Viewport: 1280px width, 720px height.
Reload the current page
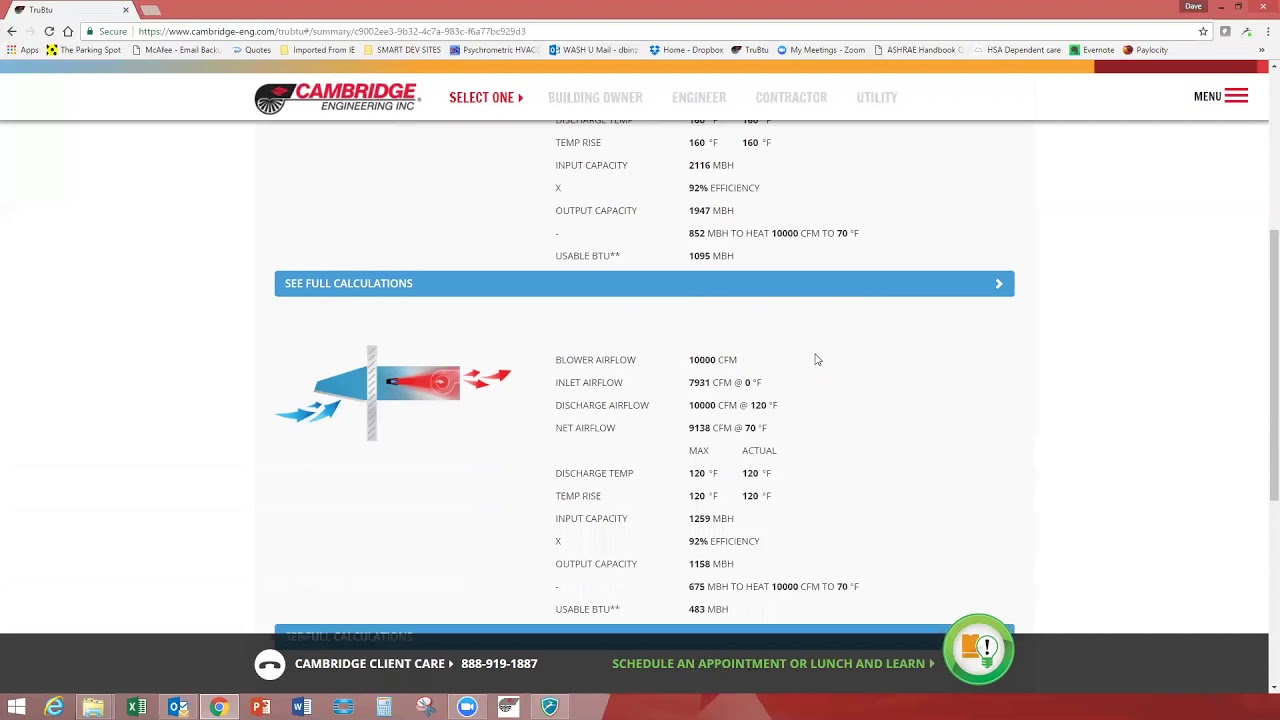49,31
